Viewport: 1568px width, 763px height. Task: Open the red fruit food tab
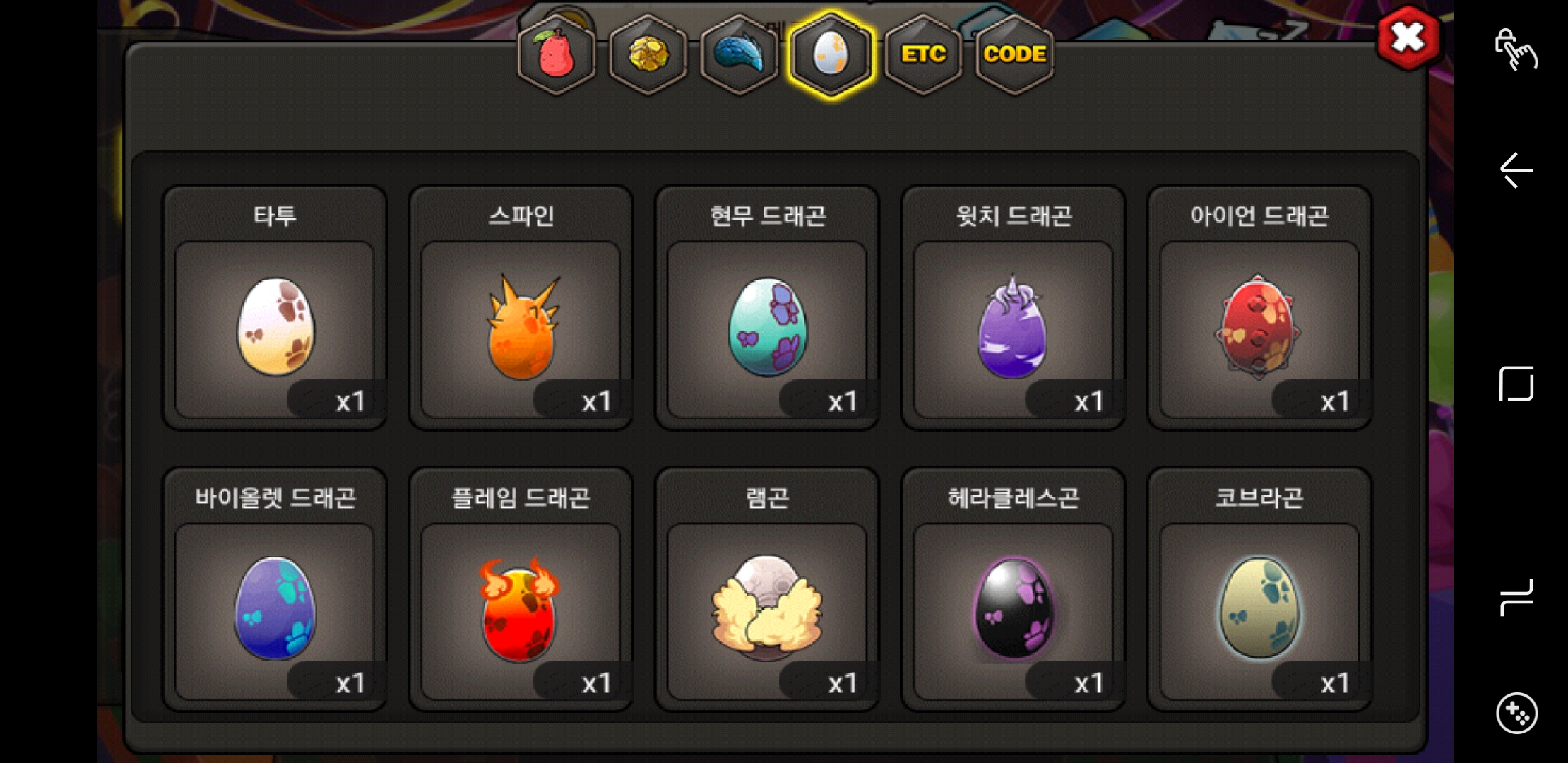557,54
